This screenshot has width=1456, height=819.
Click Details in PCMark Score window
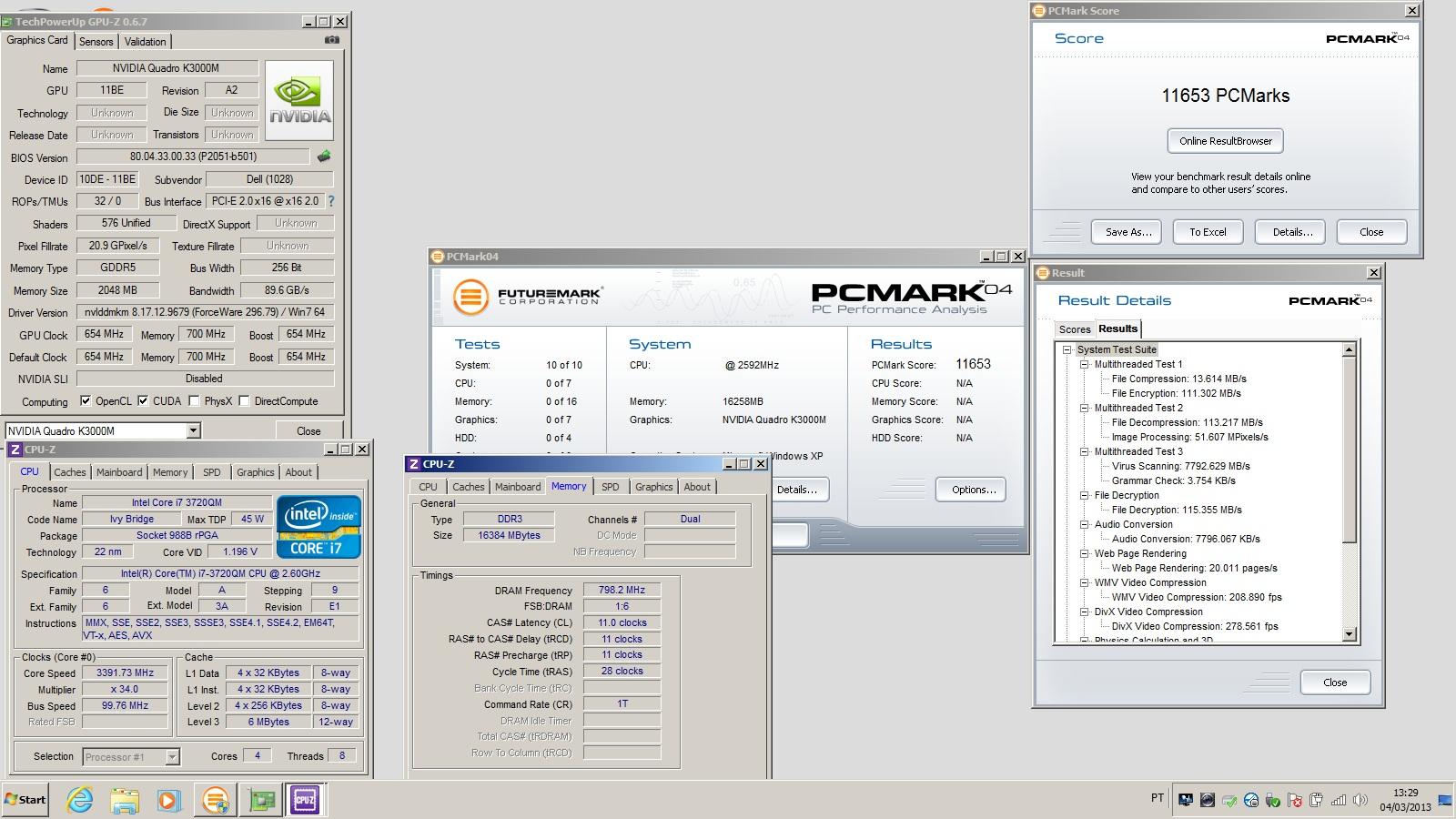point(1292,232)
